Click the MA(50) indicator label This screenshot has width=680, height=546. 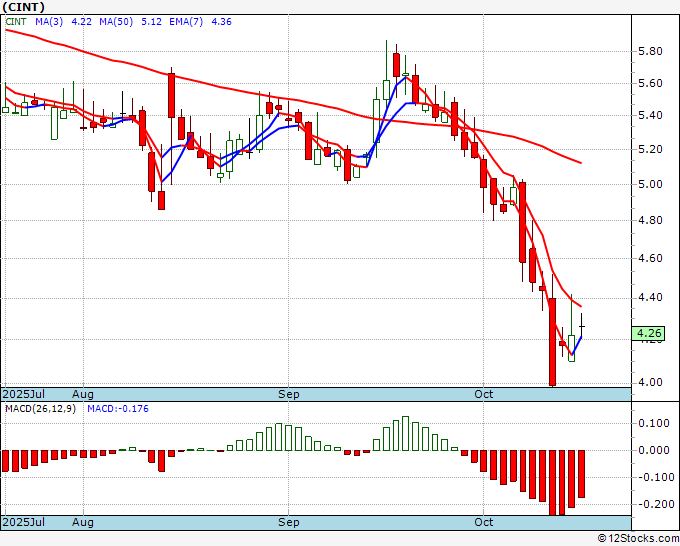tap(116, 22)
